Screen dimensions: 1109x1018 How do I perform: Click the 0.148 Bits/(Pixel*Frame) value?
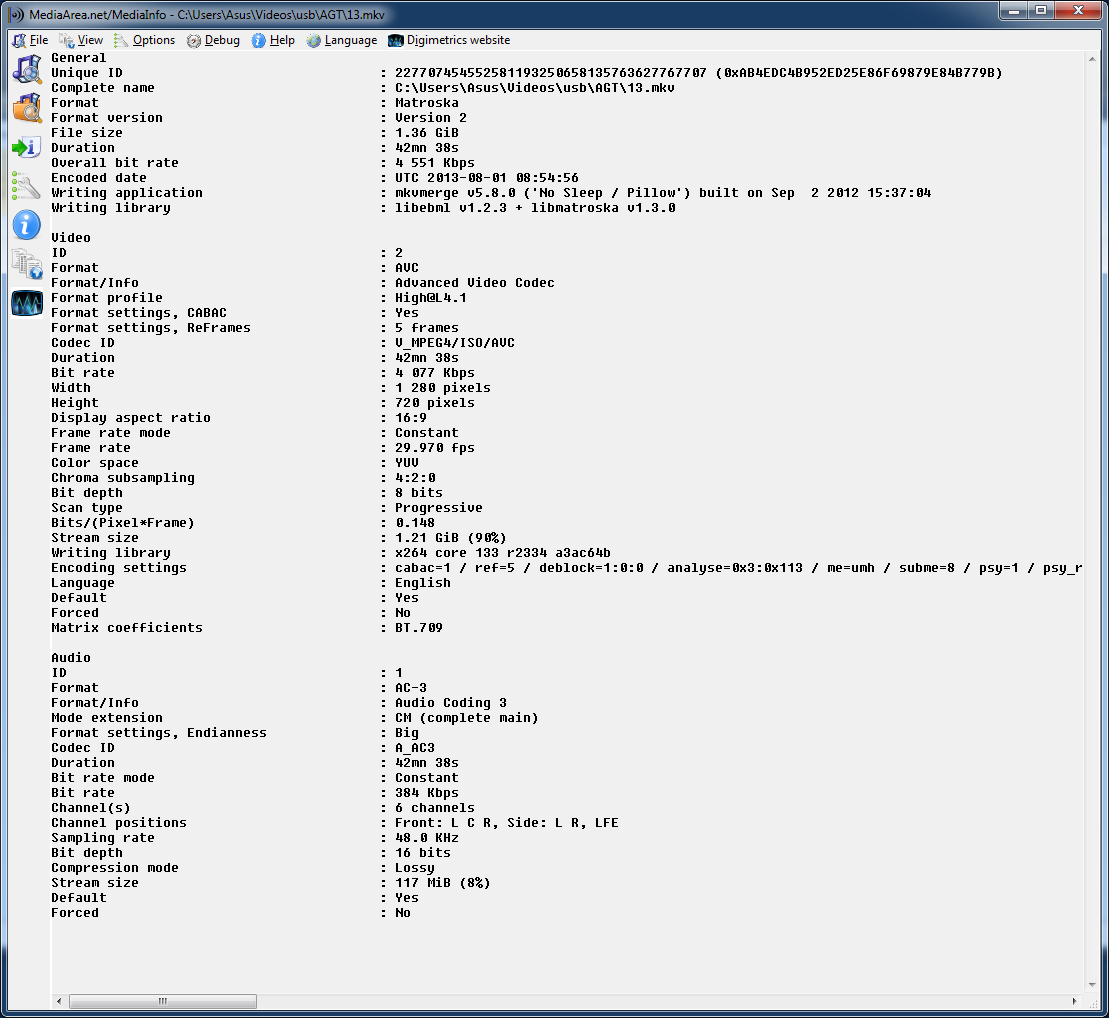click(415, 523)
